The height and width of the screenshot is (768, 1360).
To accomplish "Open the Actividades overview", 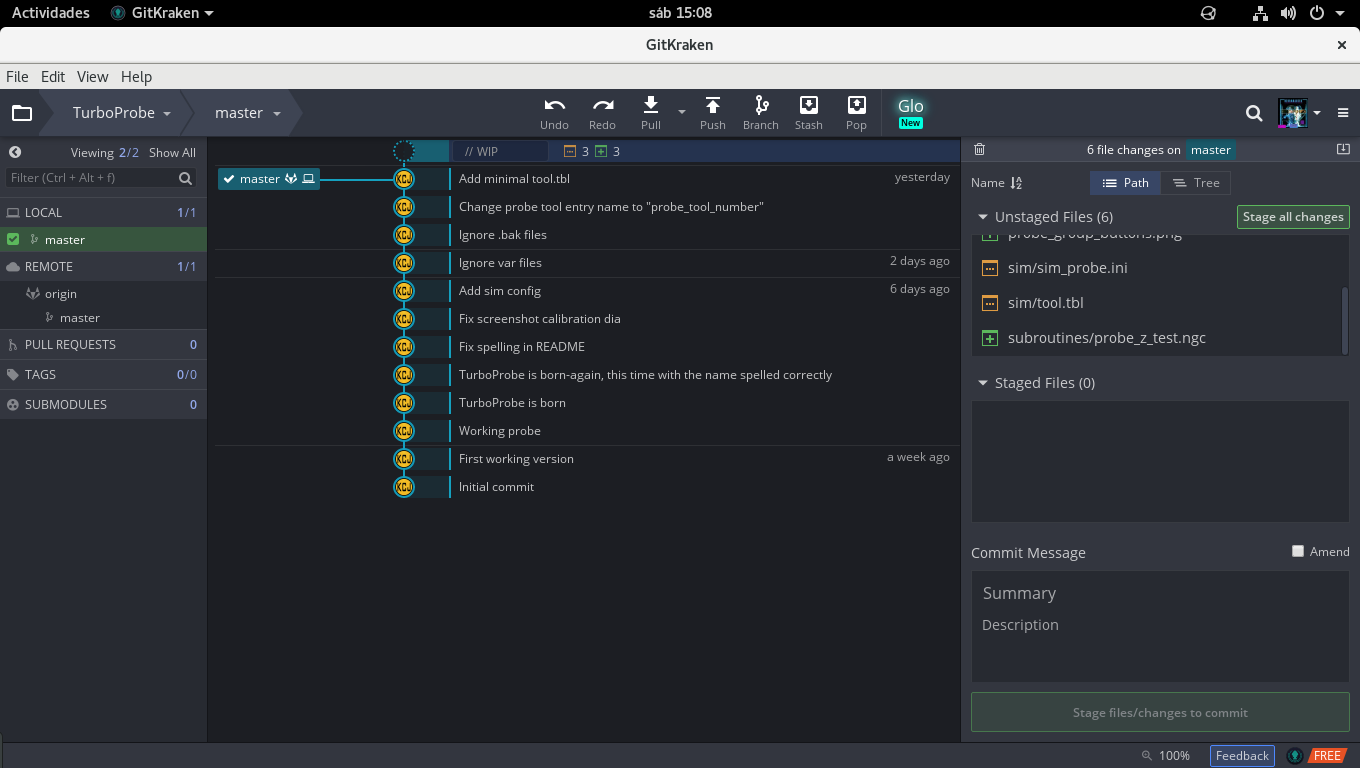I will (x=50, y=13).
